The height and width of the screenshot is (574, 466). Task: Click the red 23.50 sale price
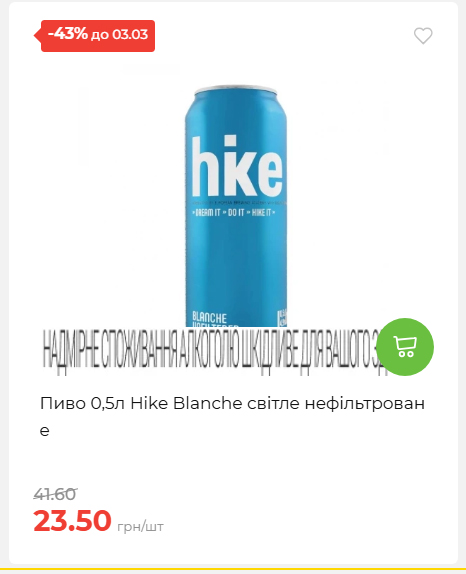[x=72, y=520]
